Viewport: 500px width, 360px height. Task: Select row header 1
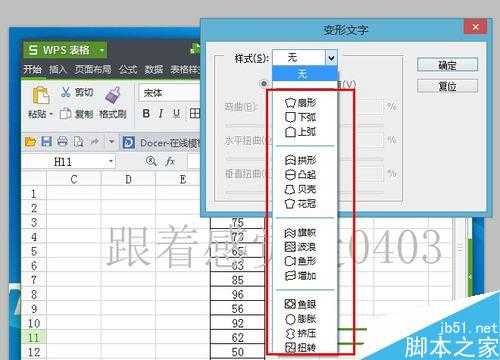(x=33, y=194)
